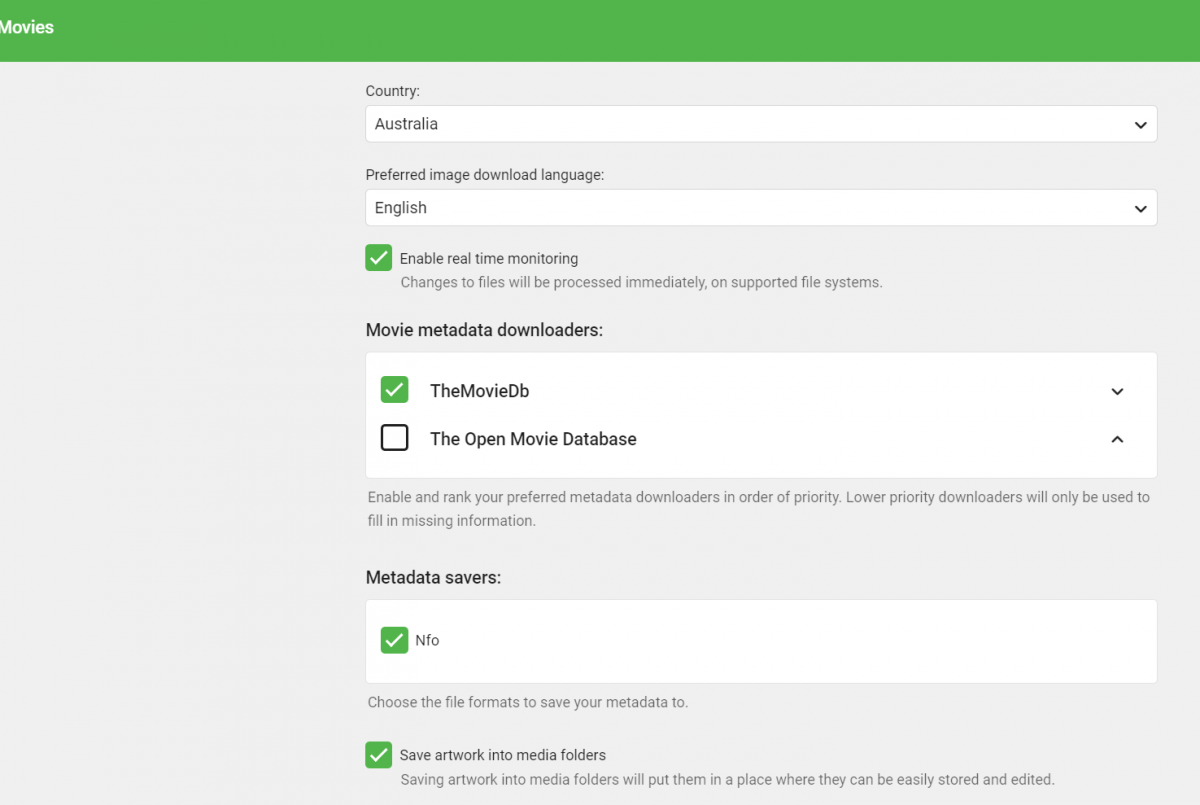Click the image language field's chevron arrow
Screen dimensions: 1200x805
click(x=1140, y=209)
